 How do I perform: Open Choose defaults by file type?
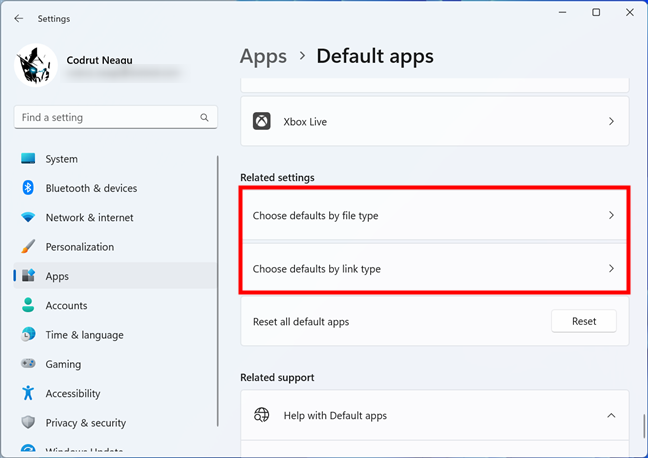pos(434,215)
